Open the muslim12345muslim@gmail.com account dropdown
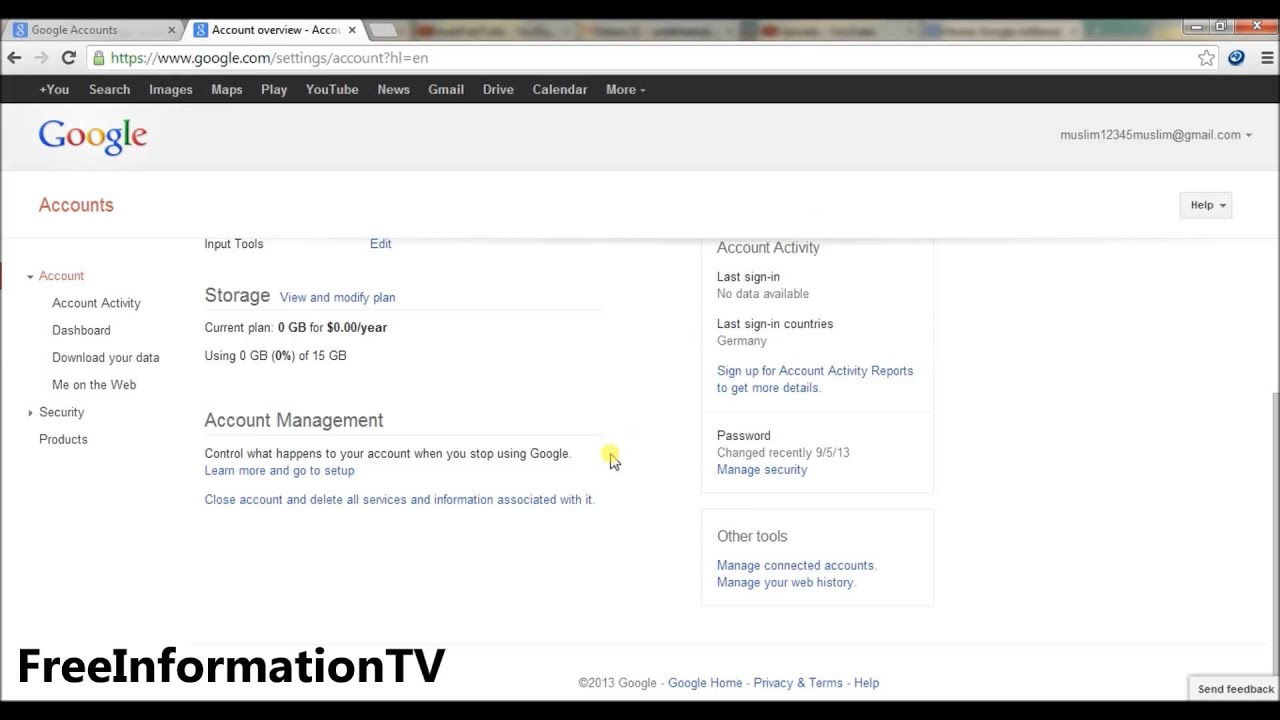1280x720 pixels. point(1155,135)
